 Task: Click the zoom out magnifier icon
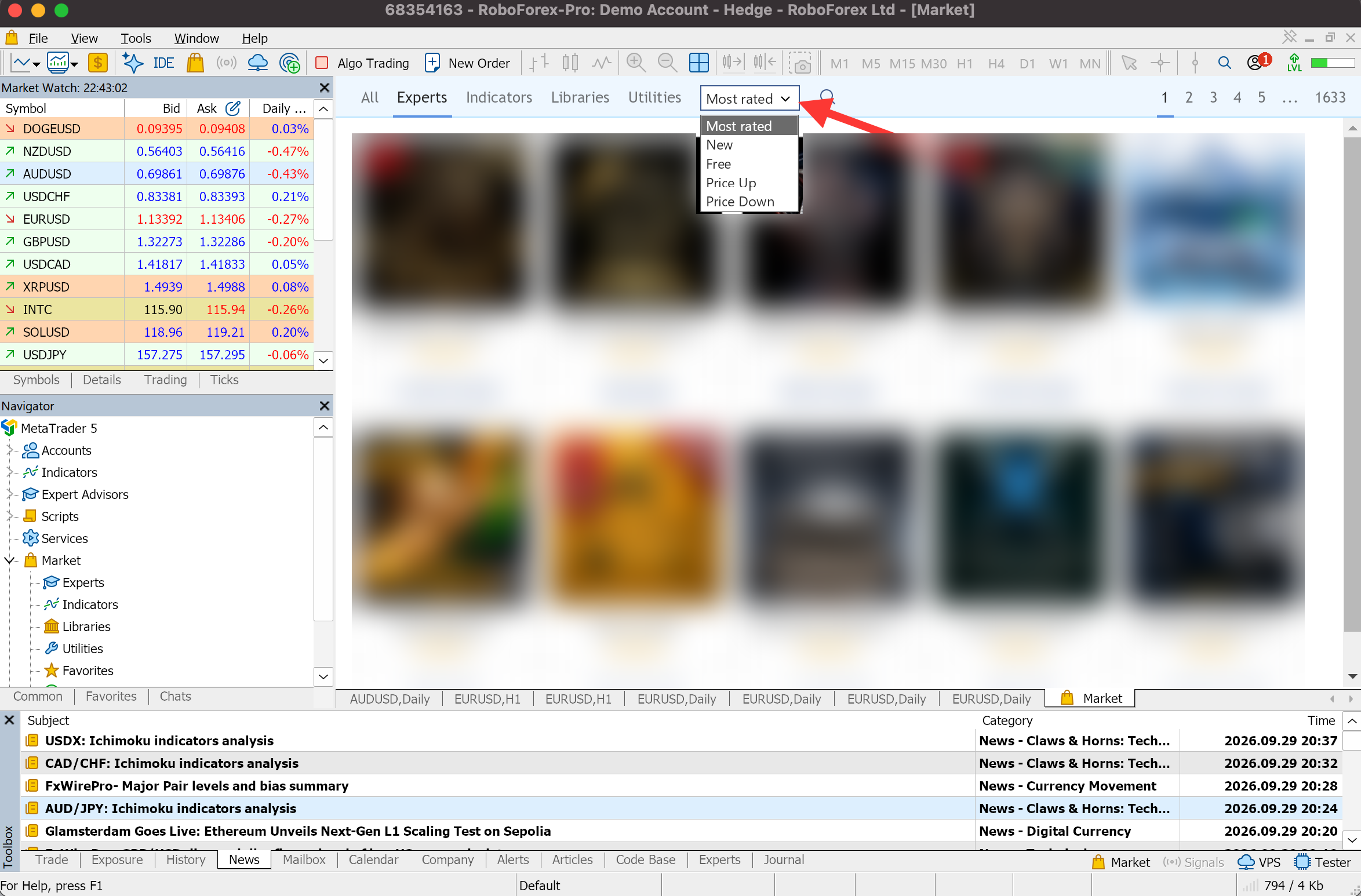click(x=667, y=63)
